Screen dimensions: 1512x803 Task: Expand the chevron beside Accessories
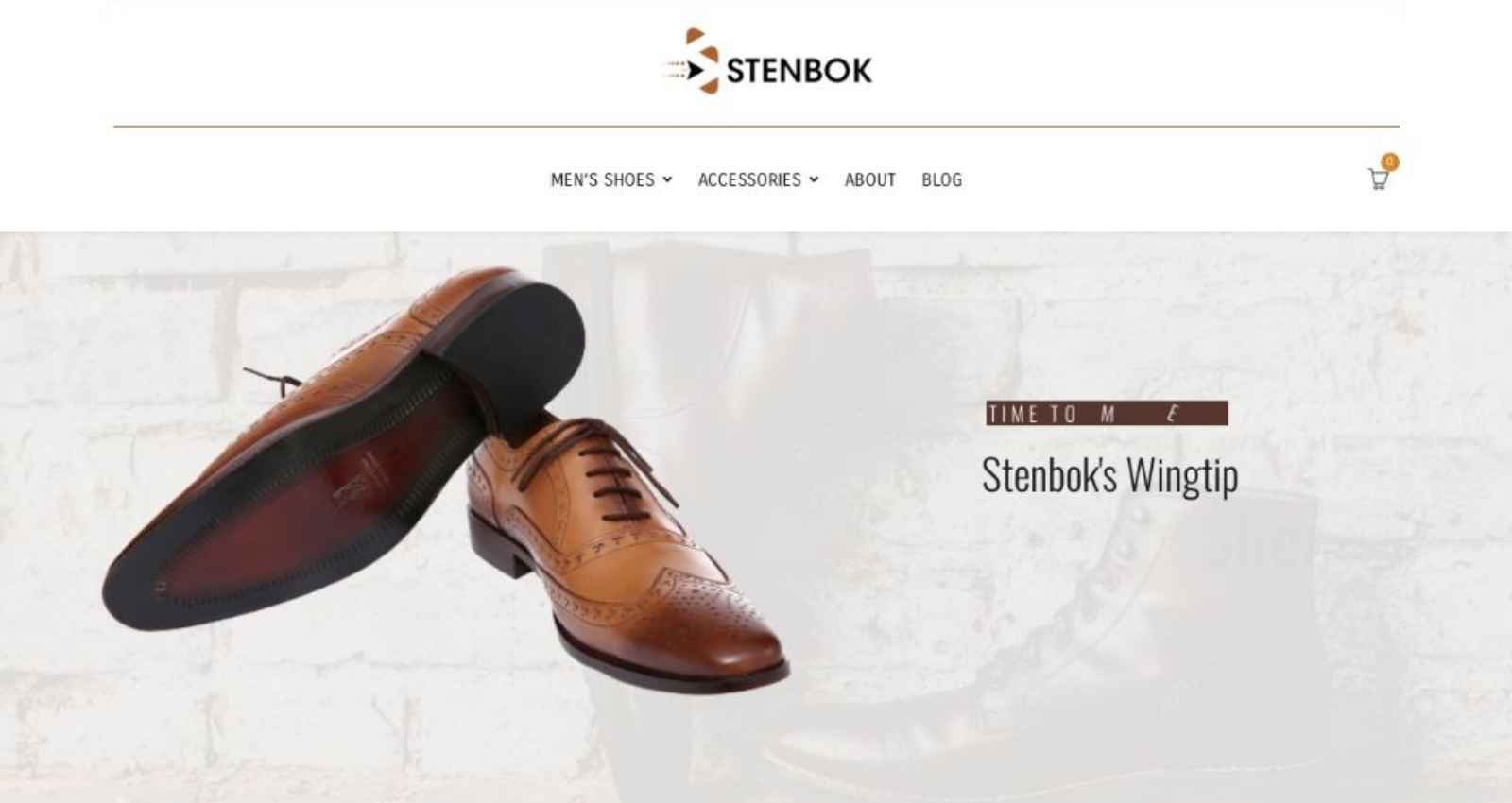814,179
